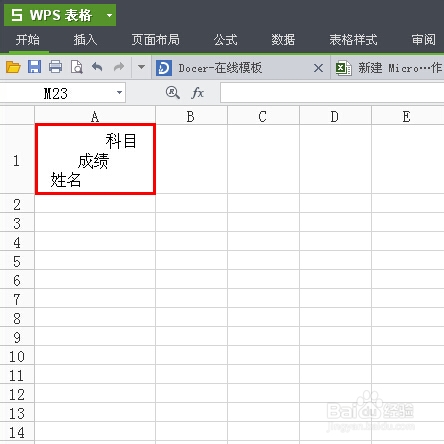Open the Name Box dropdown arrow
The image size is (444, 444).
tap(119, 93)
